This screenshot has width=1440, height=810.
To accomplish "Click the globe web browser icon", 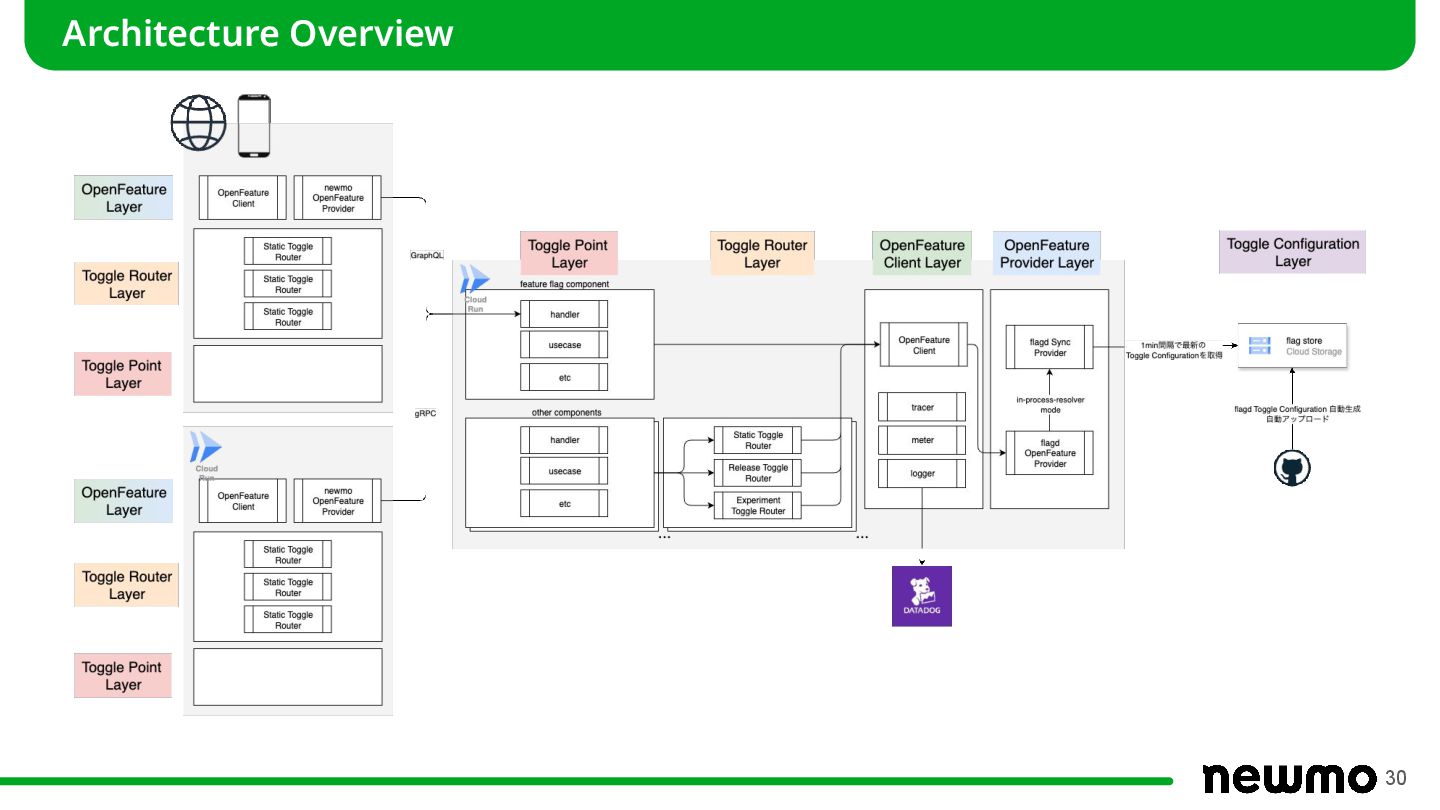I will click(198, 123).
